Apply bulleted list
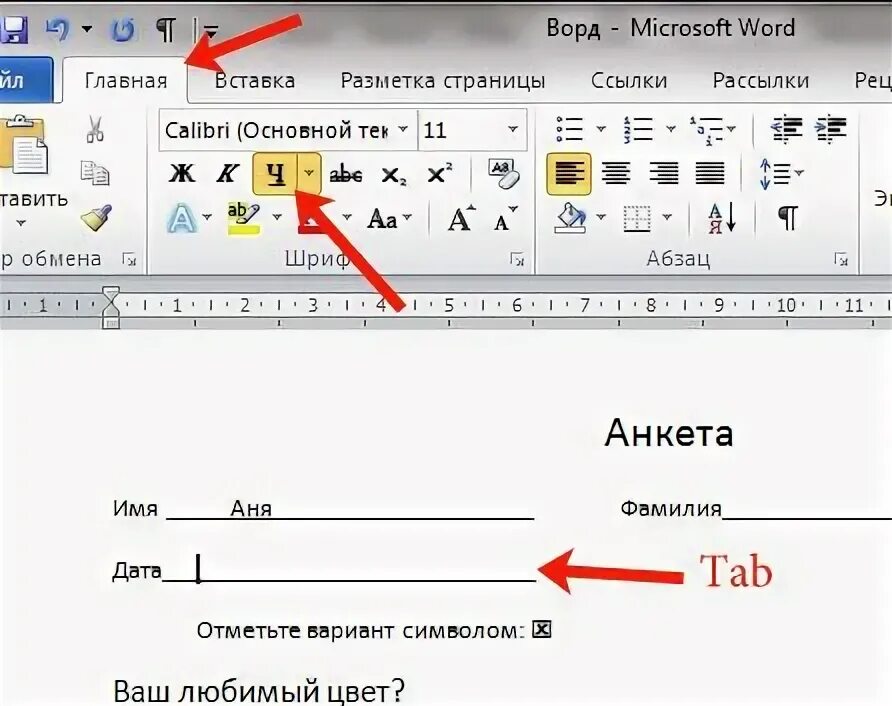Screen dimensions: 892x706 tap(569, 130)
